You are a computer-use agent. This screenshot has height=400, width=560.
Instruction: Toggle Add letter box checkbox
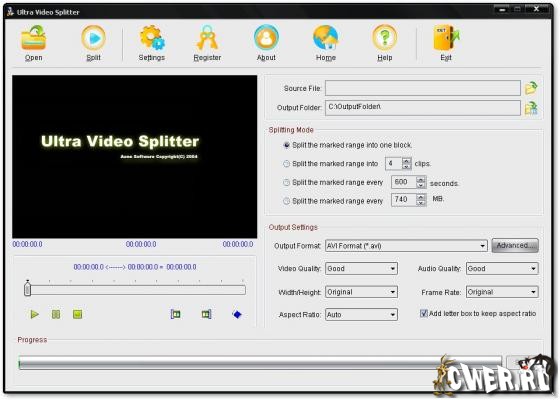(x=424, y=314)
